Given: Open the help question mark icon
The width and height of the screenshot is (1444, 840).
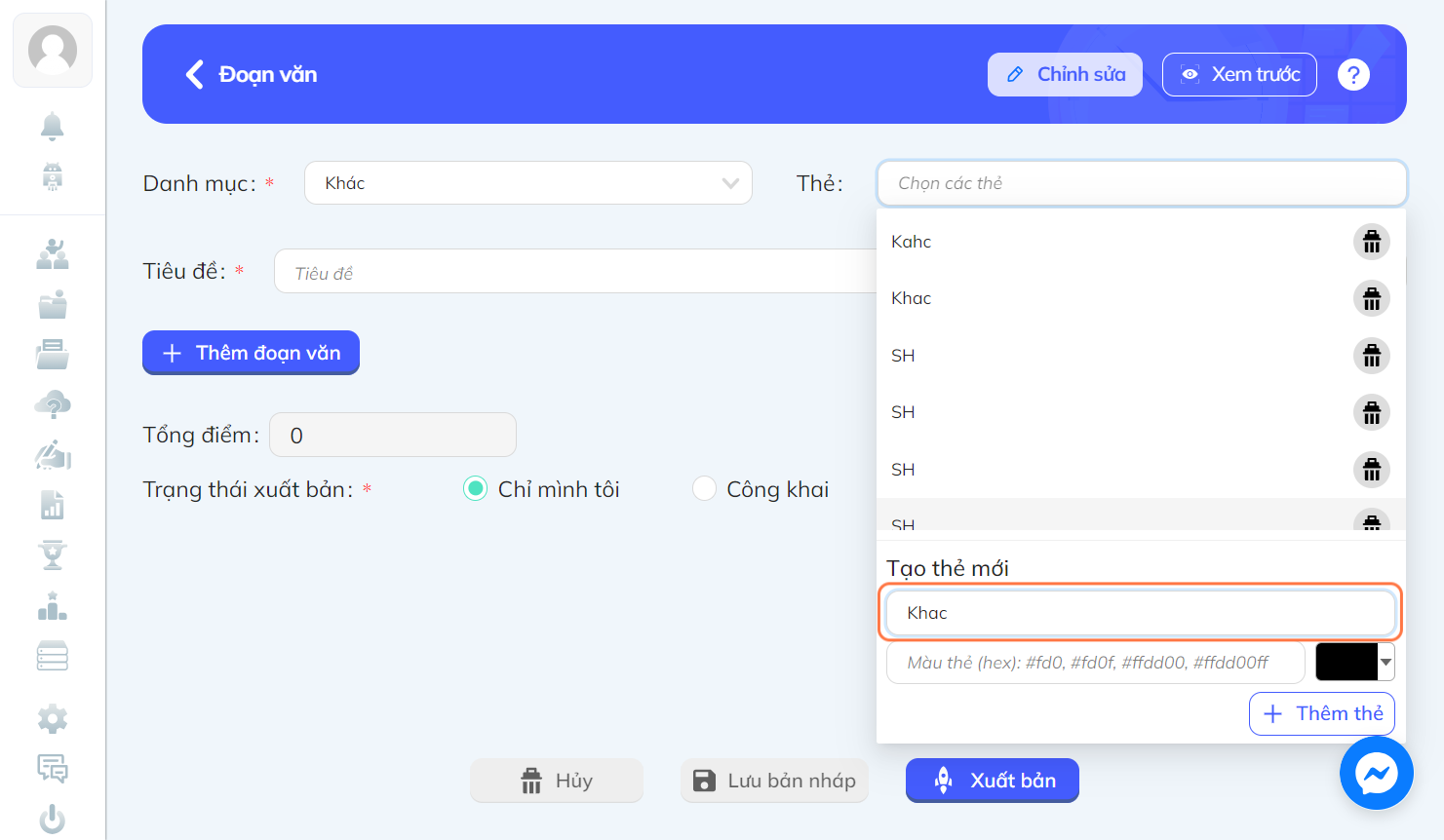Looking at the screenshot, I should coord(1353,74).
